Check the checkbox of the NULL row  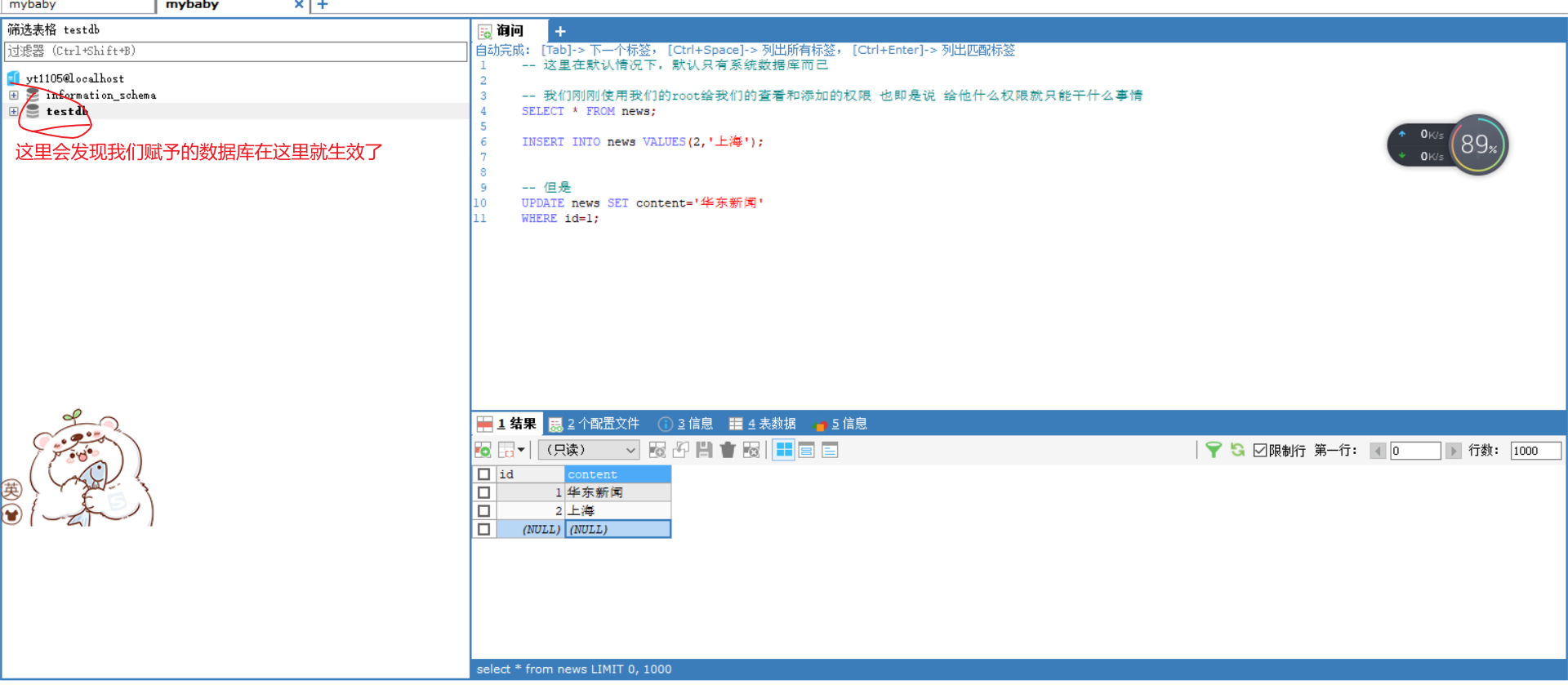coord(483,531)
